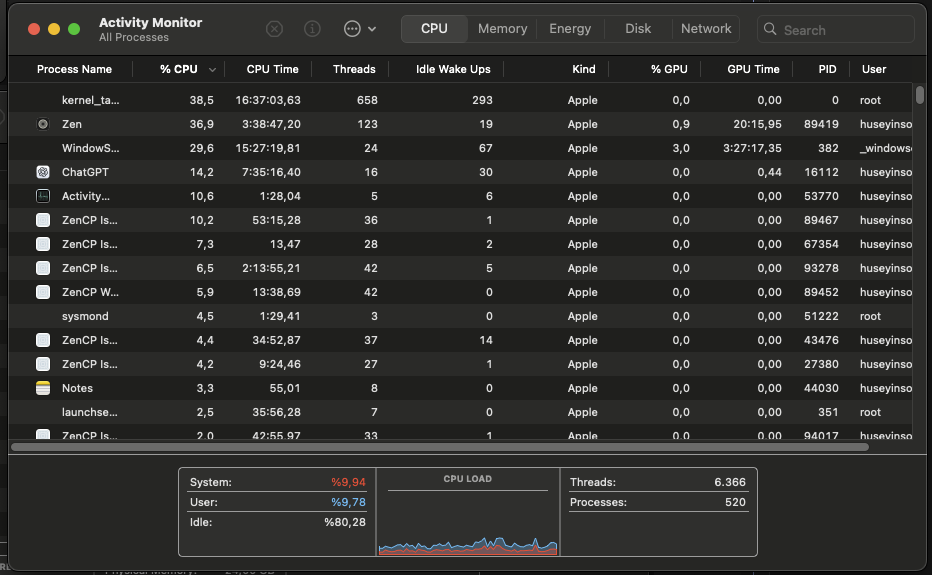Image resolution: width=932 pixels, height=575 pixels.
Task: Select the Activity Monitor process icon in list
Action: [x=43, y=196]
